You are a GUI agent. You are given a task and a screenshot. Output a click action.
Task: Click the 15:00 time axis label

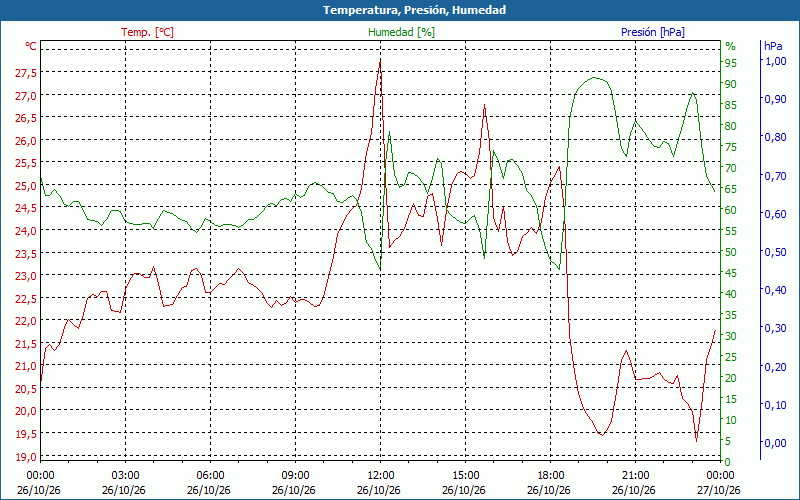click(465, 476)
